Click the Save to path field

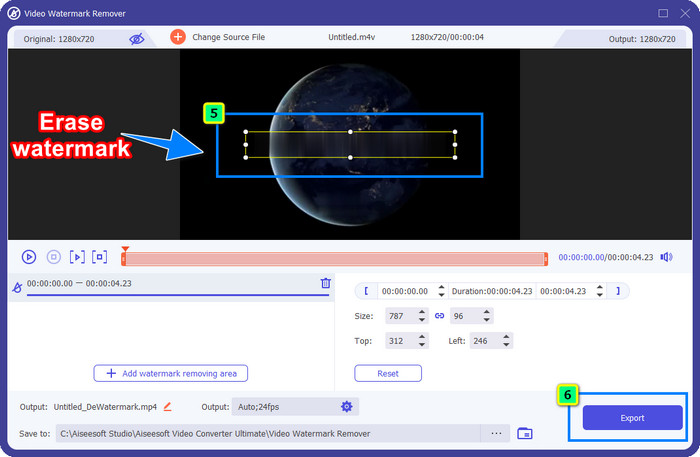pos(268,433)
